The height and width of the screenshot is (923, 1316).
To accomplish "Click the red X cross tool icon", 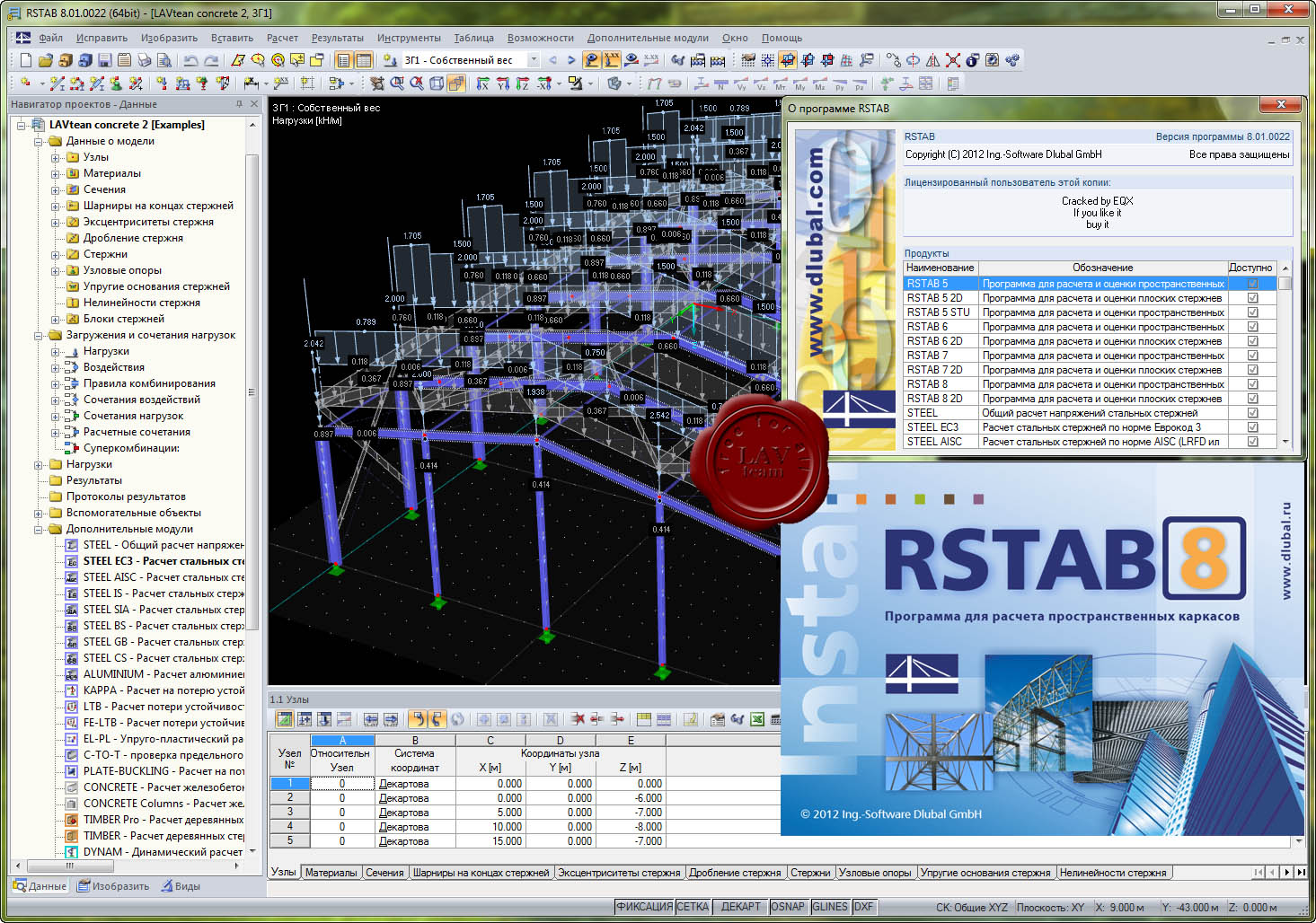I will click(953, 60).
